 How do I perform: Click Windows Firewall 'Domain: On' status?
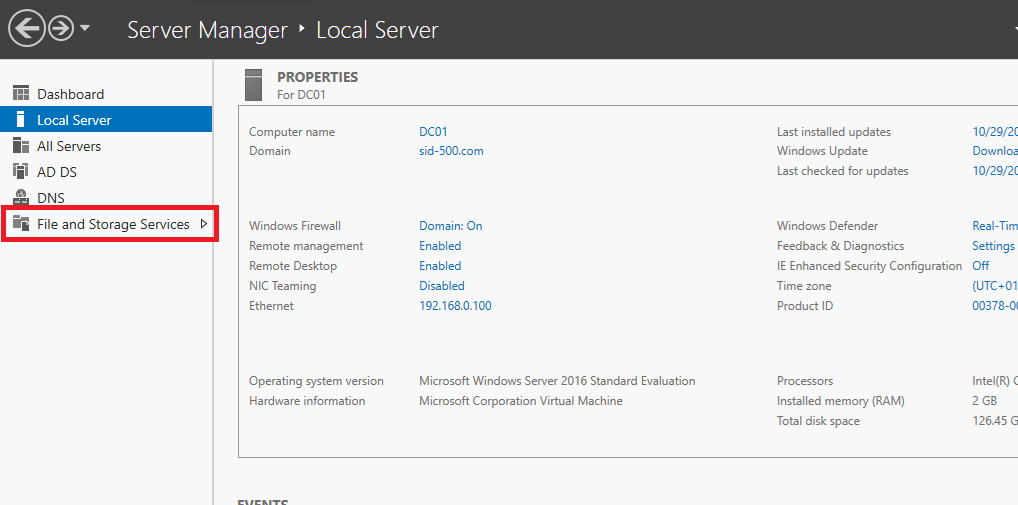point(450,226)
